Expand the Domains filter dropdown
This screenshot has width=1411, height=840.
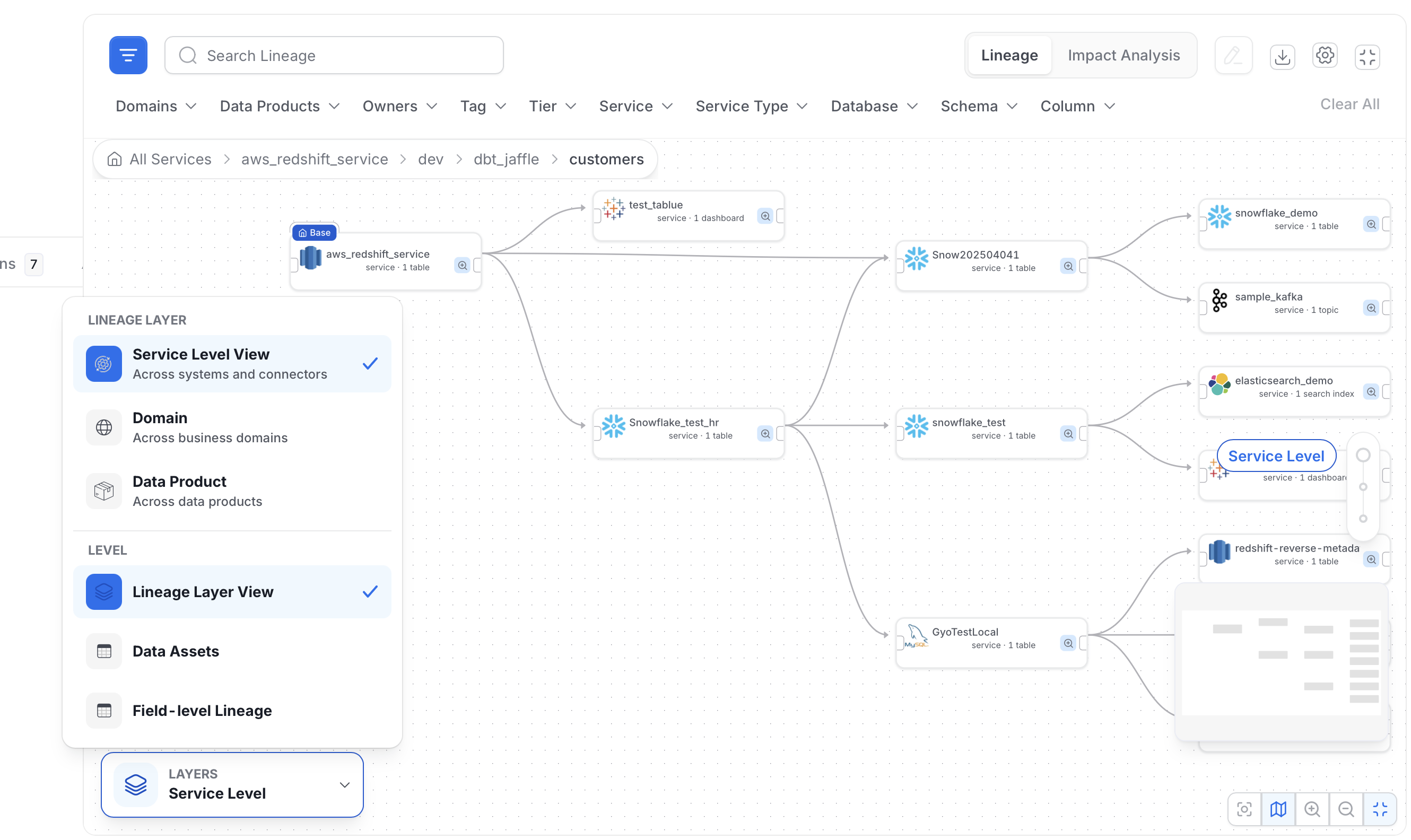point(156,106)
